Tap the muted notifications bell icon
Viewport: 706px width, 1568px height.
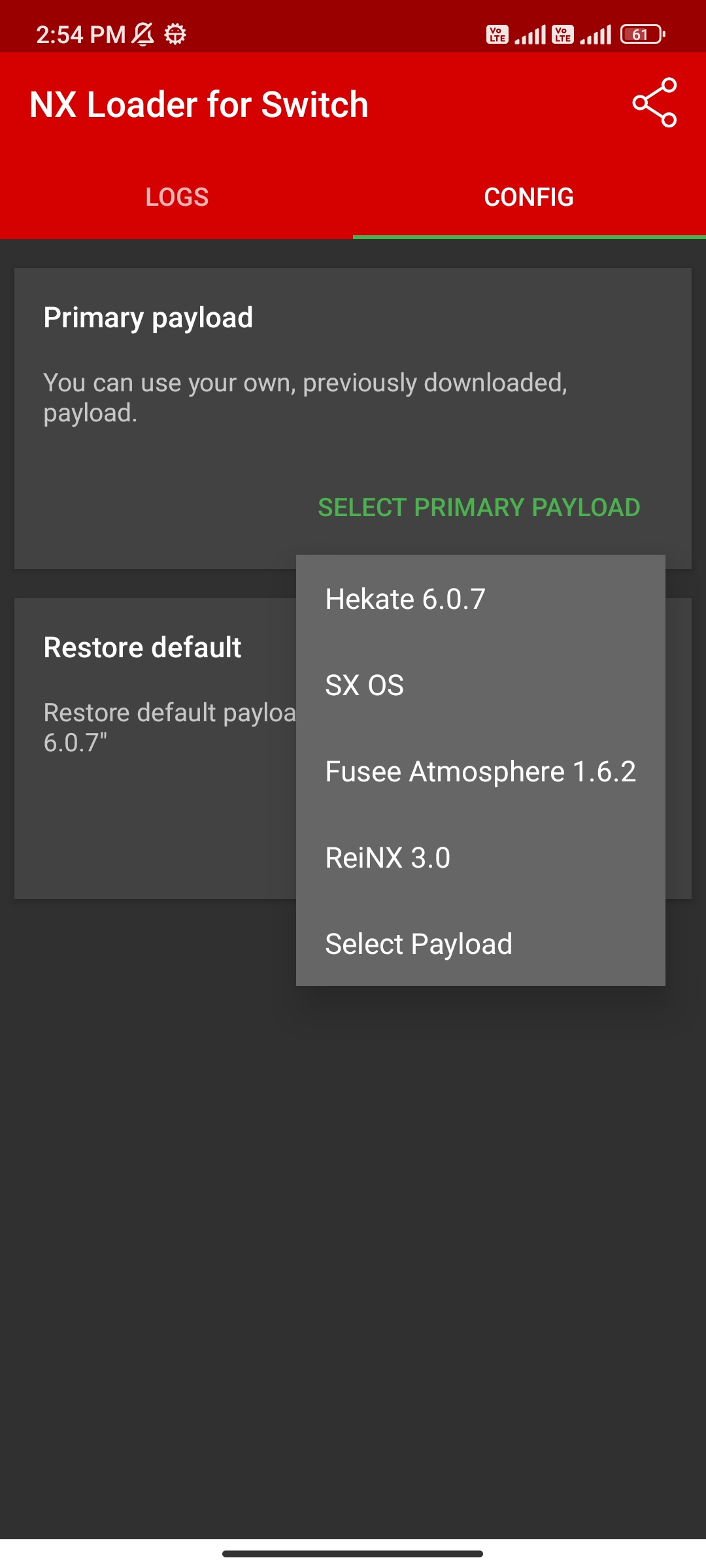pyautogui.click(x=143, y=34)
